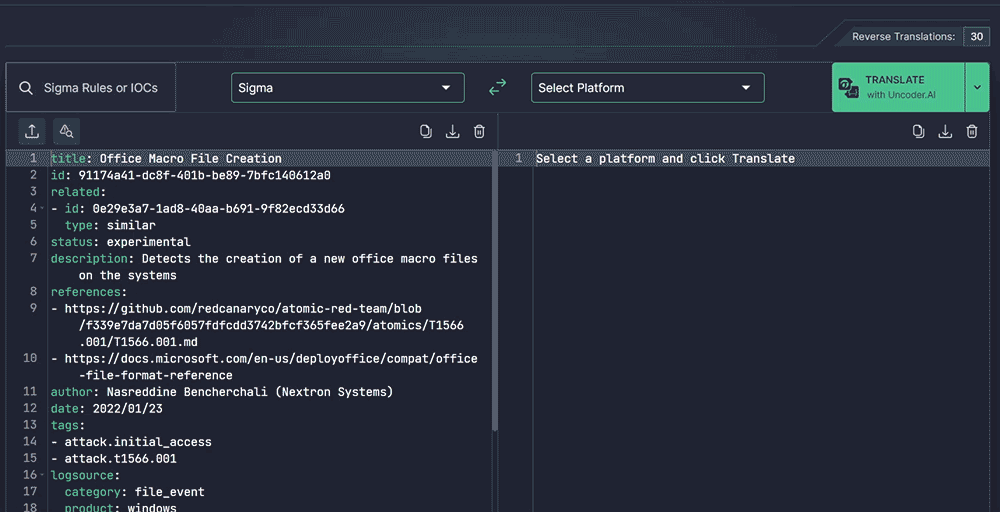The height and width of the screenshot is (512, 1000).
Task: Click the Reverse Translations count 30
Action: point(976,37)
